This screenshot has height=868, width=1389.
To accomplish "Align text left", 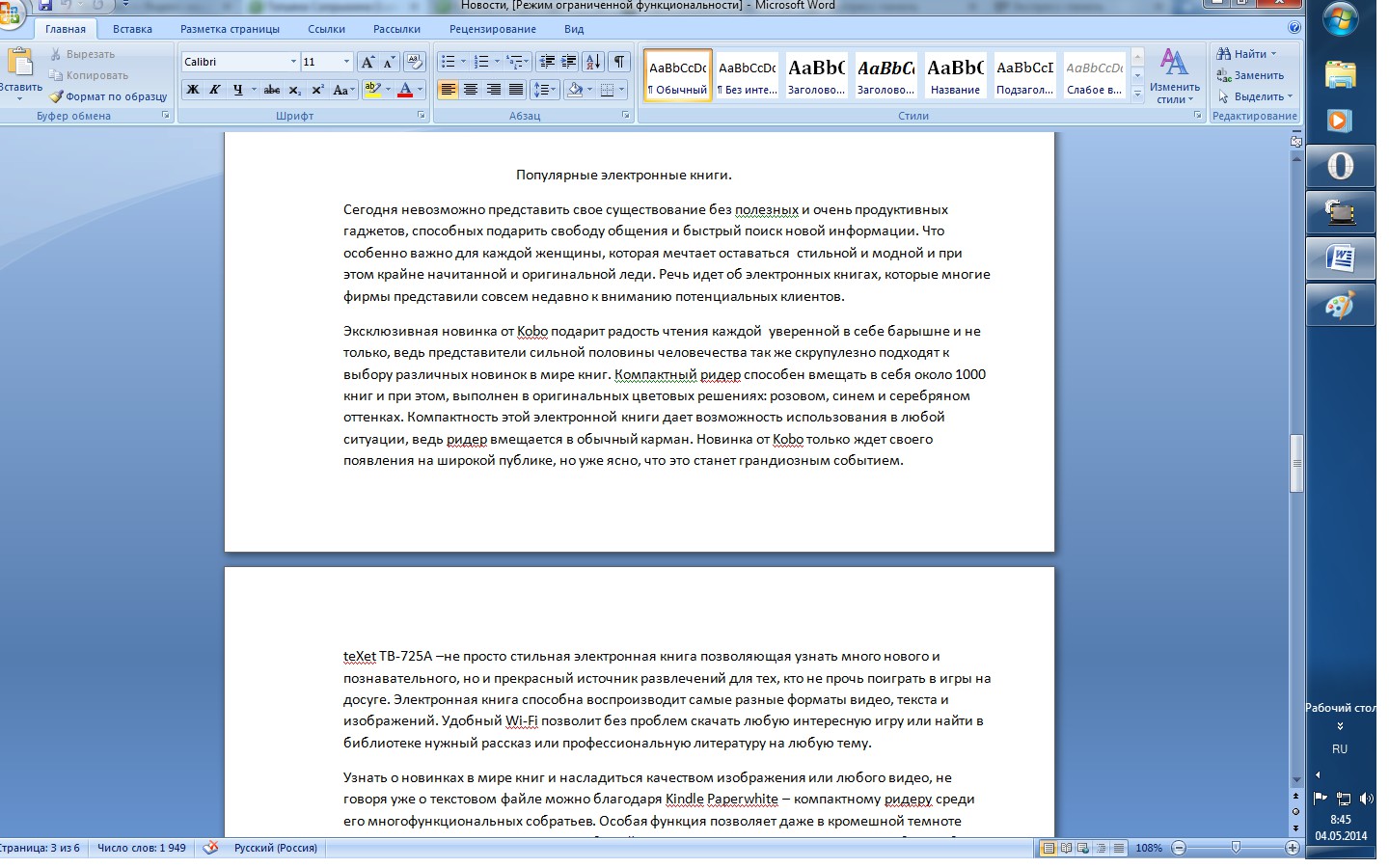I will [x=449, y=90].
